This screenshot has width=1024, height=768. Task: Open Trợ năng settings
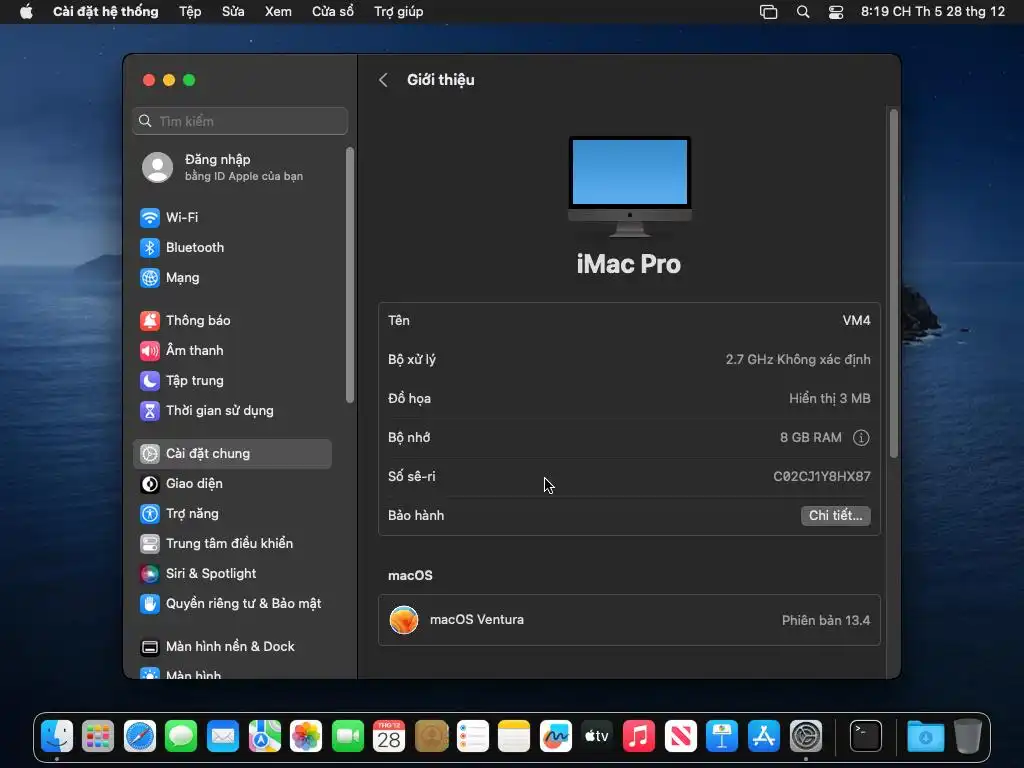tap(232, 514)
